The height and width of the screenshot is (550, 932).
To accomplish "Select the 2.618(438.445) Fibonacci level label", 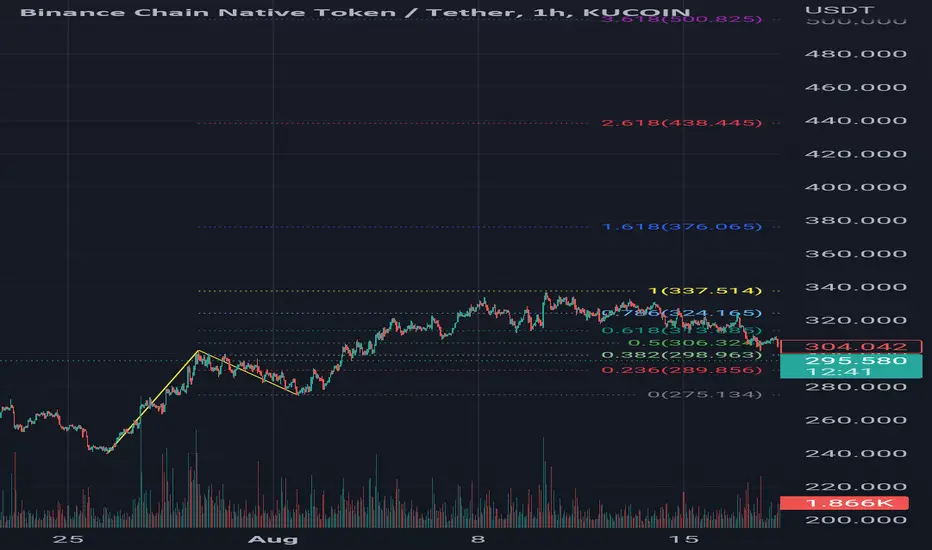I will (x=682, y=123).
